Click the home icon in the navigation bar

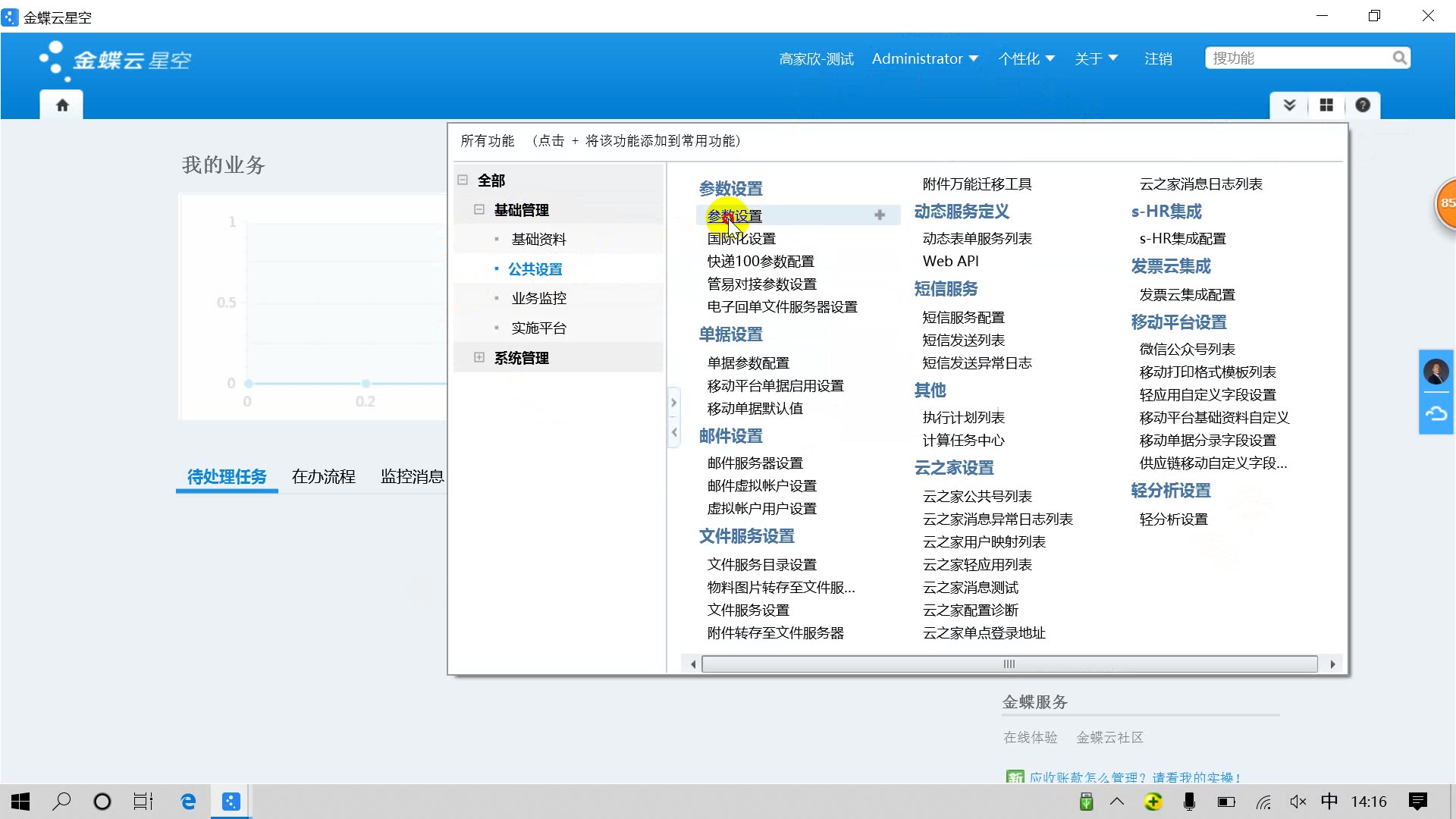click(x=61, y=105)
